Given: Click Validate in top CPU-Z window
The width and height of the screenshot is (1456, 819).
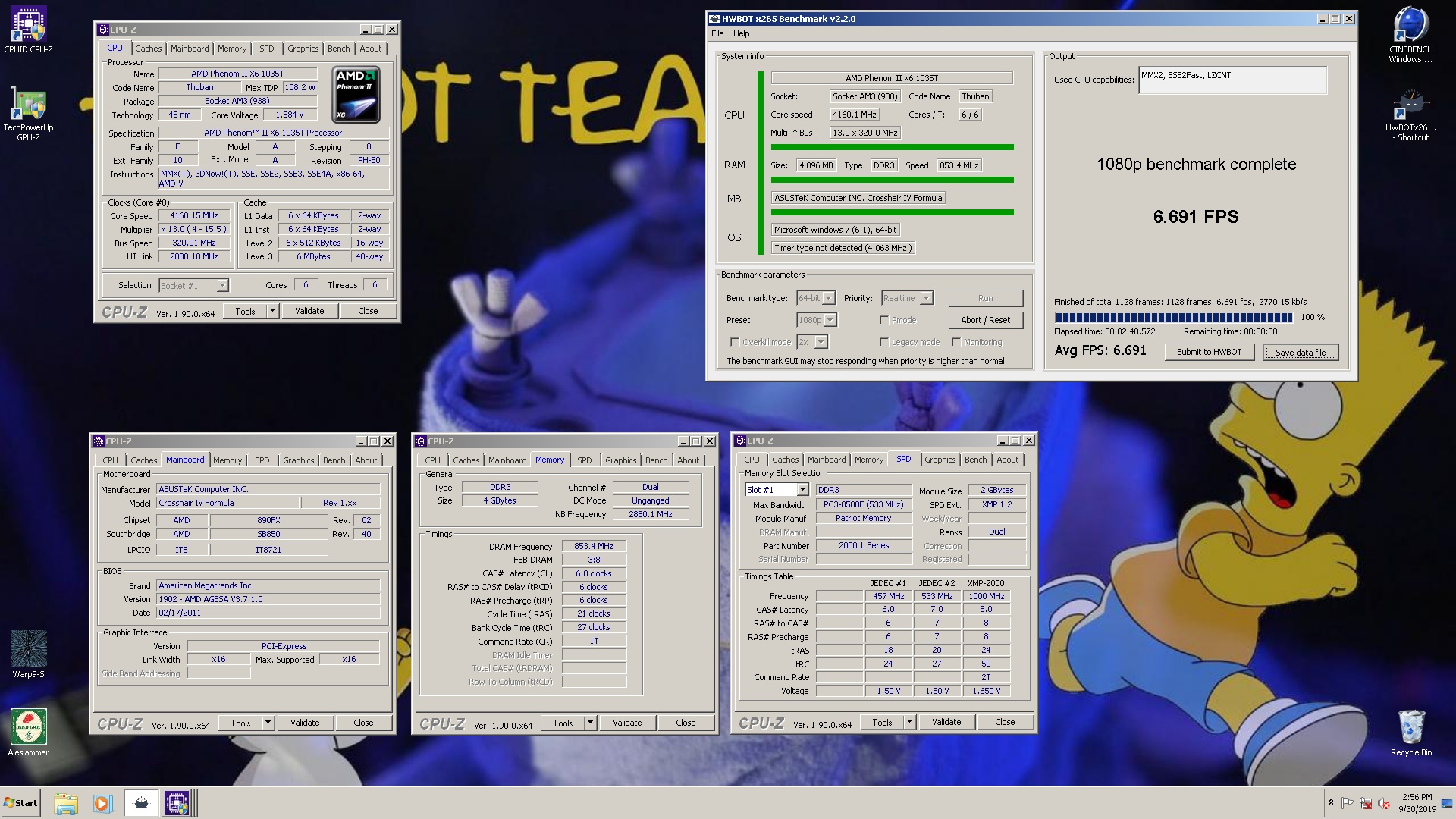Looking at the screenshot, I should point(309,311).
